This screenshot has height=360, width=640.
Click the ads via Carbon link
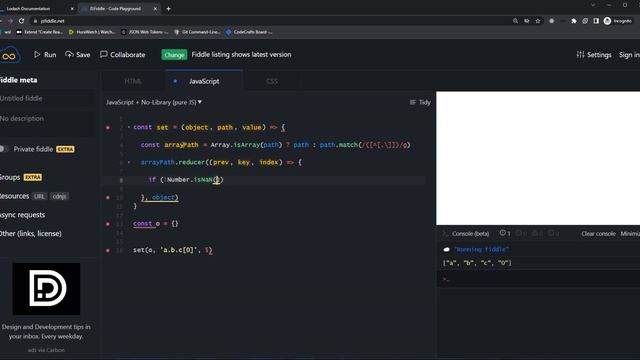pos(46,350)
